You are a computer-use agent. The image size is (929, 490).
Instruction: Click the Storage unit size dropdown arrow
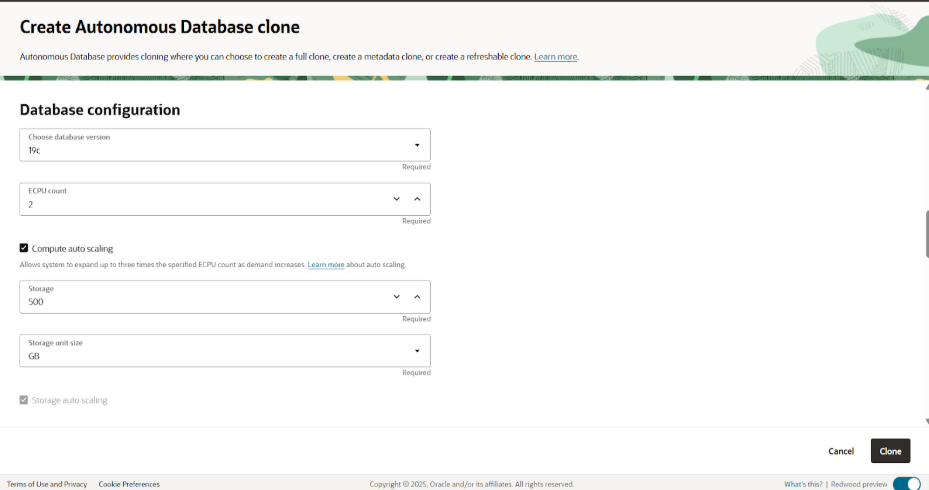click(x=417, y=351)
